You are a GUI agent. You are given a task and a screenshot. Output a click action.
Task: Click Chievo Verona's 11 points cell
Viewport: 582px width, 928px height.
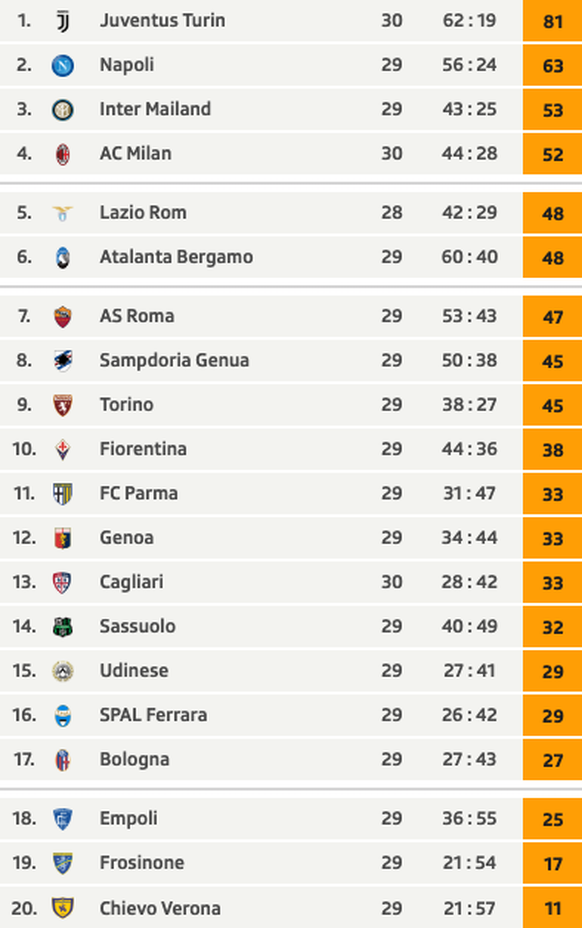tap(552, 907)
